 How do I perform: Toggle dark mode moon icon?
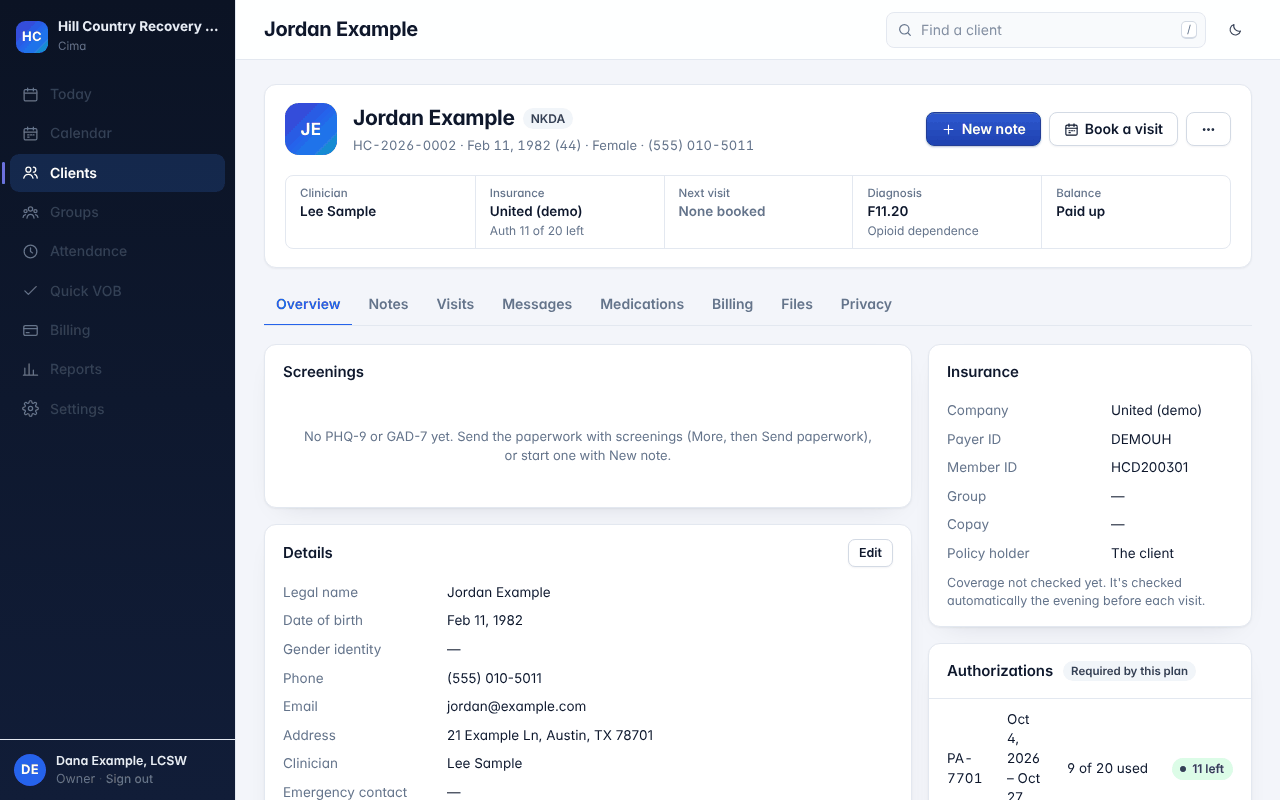1235,30
